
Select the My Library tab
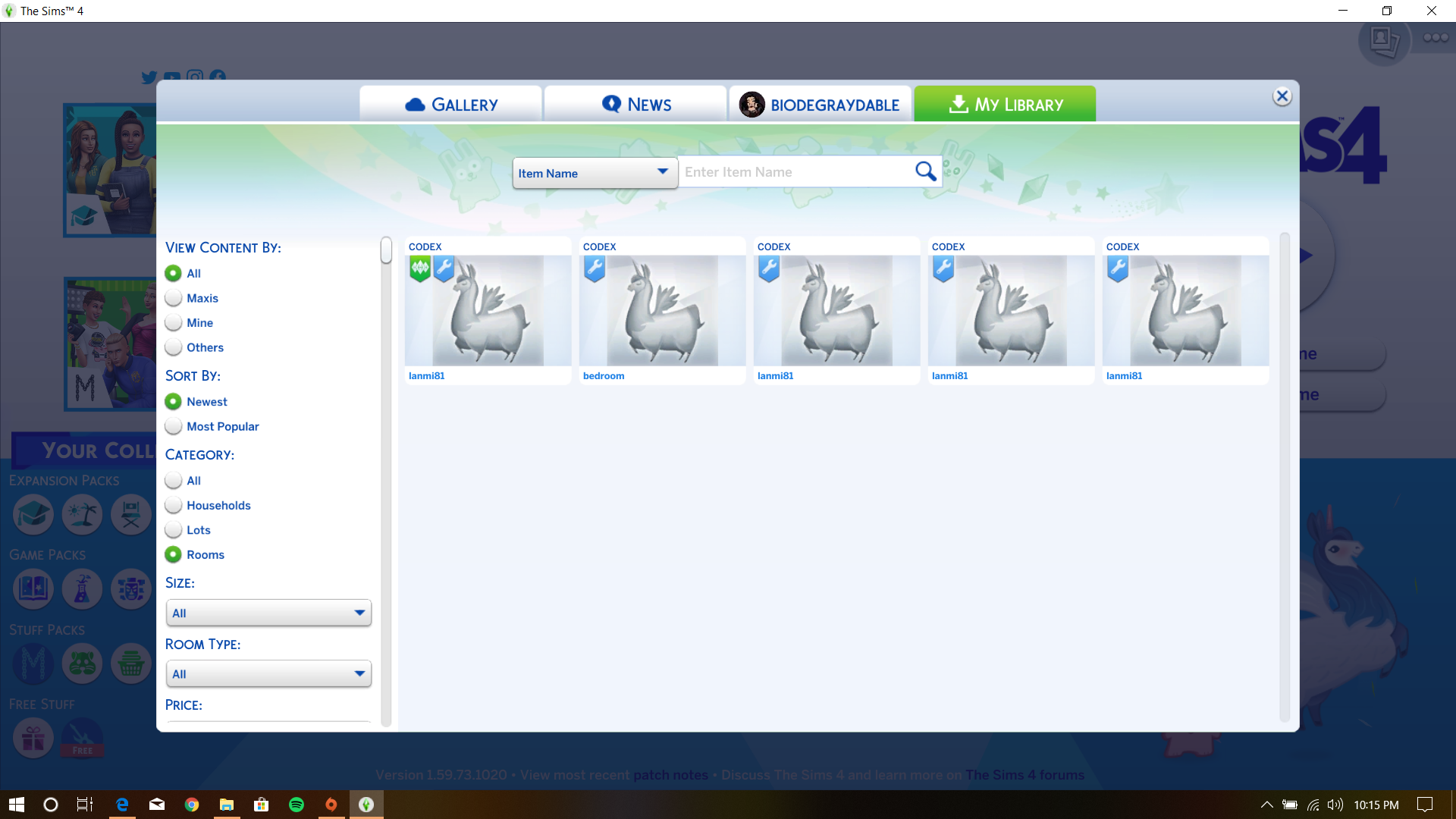(x=1005, y=104)
